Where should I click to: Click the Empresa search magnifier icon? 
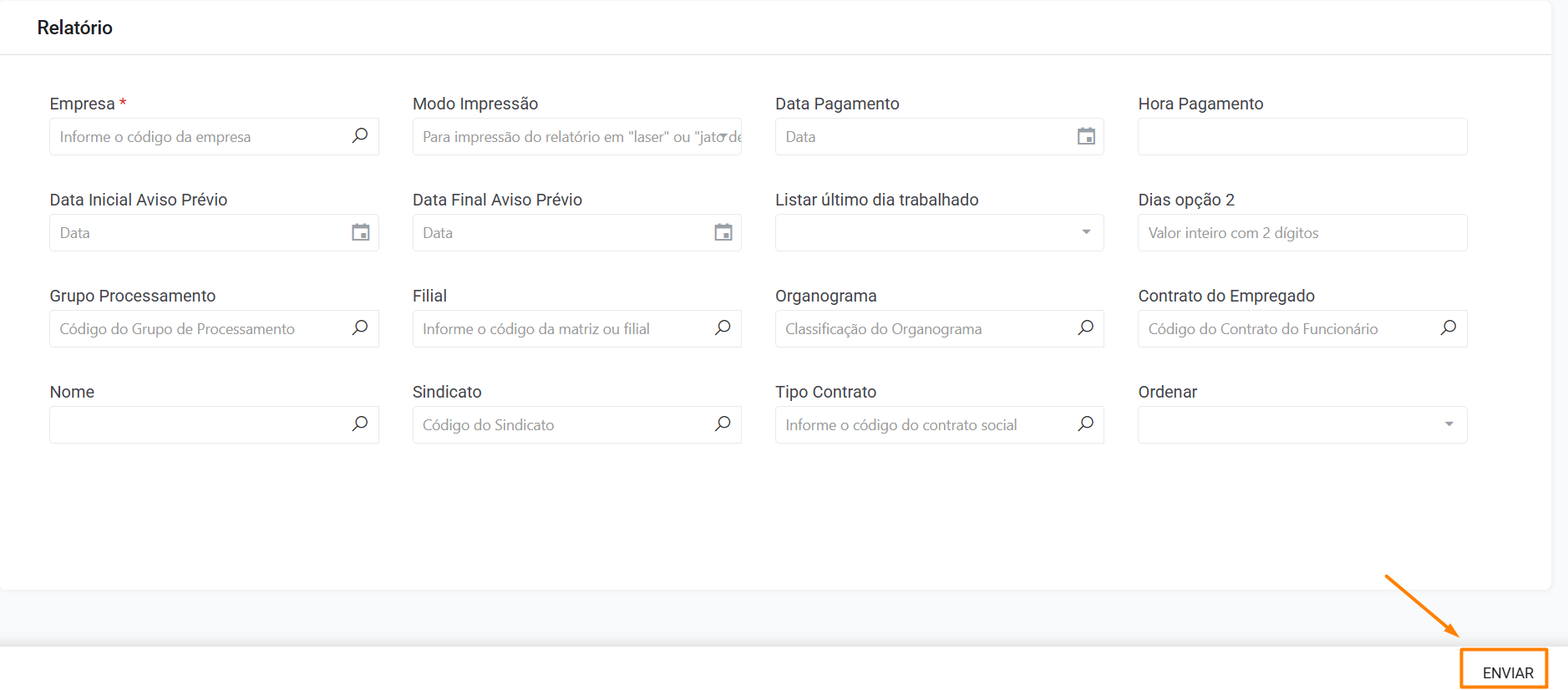pyautogui.click(x=360, y=136)
